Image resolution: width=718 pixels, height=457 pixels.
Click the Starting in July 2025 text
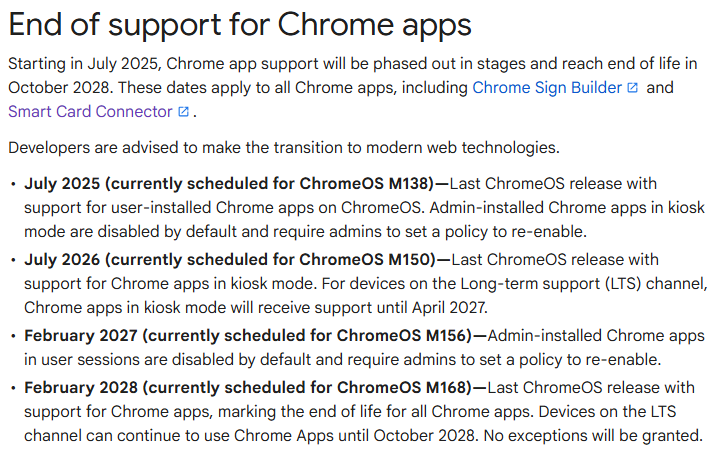pyautogui.click(x=84, y=64)
